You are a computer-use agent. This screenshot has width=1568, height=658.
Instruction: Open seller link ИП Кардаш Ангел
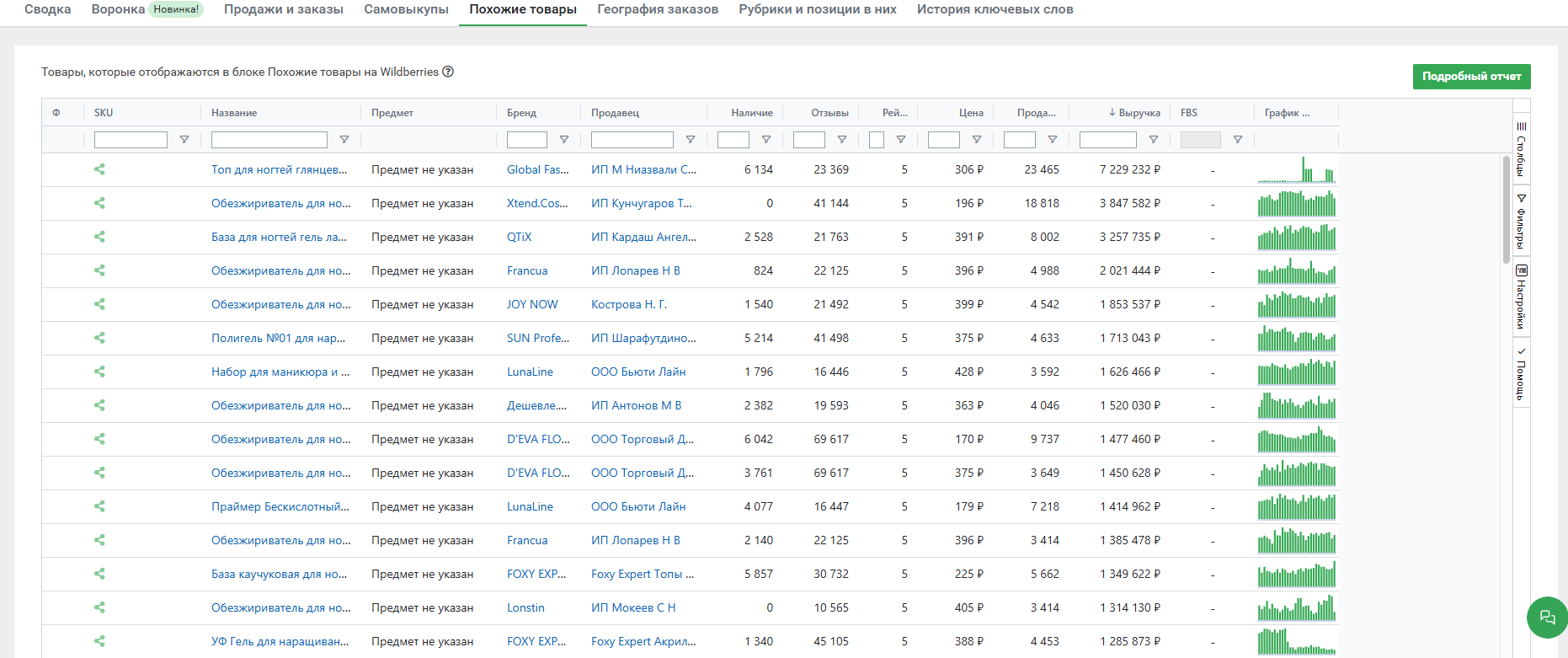[x=643, y=237]
